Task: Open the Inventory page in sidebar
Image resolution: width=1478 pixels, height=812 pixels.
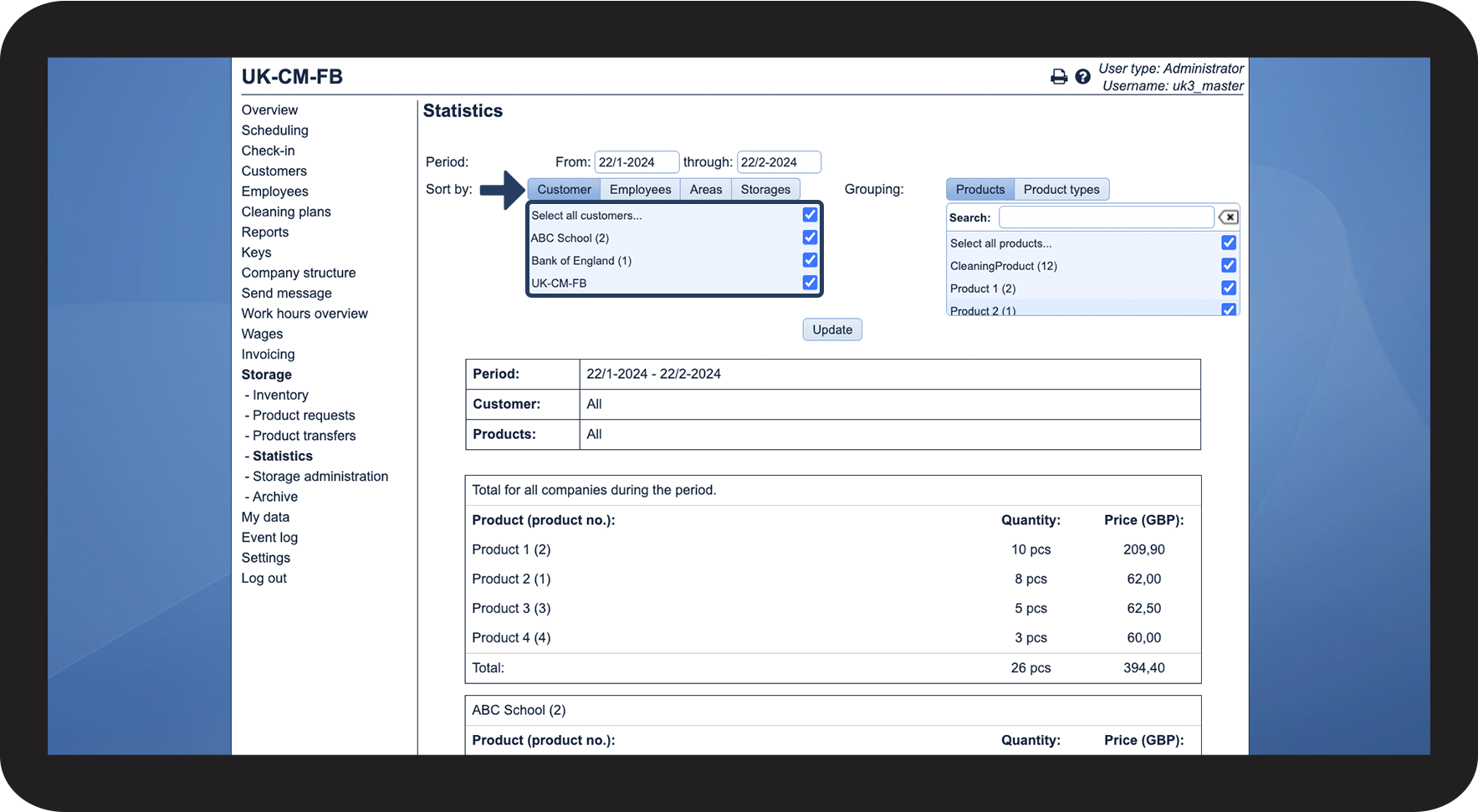Action: (280, 395)
